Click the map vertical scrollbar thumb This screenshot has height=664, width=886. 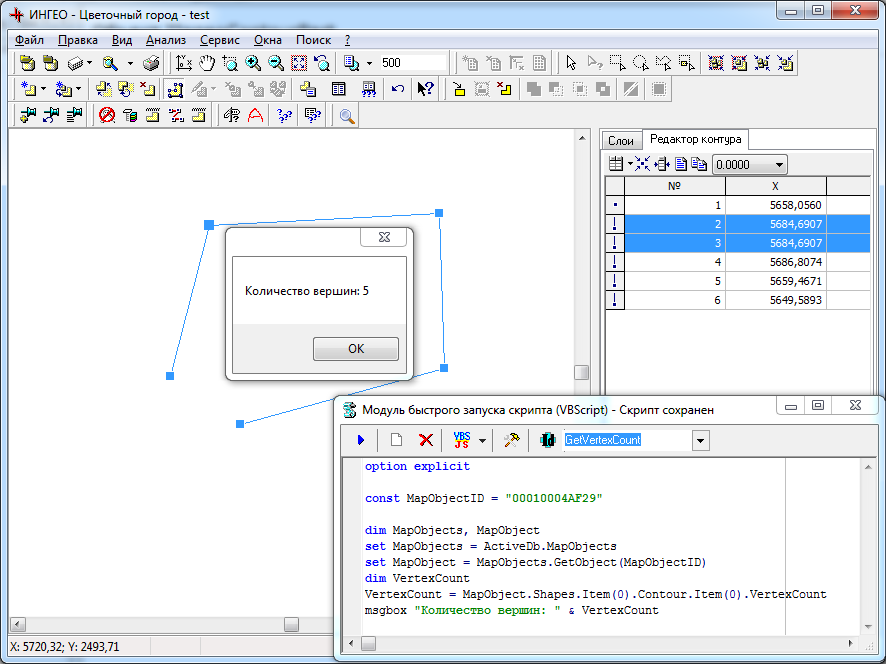pyautogui.click(x=581, y=372)
